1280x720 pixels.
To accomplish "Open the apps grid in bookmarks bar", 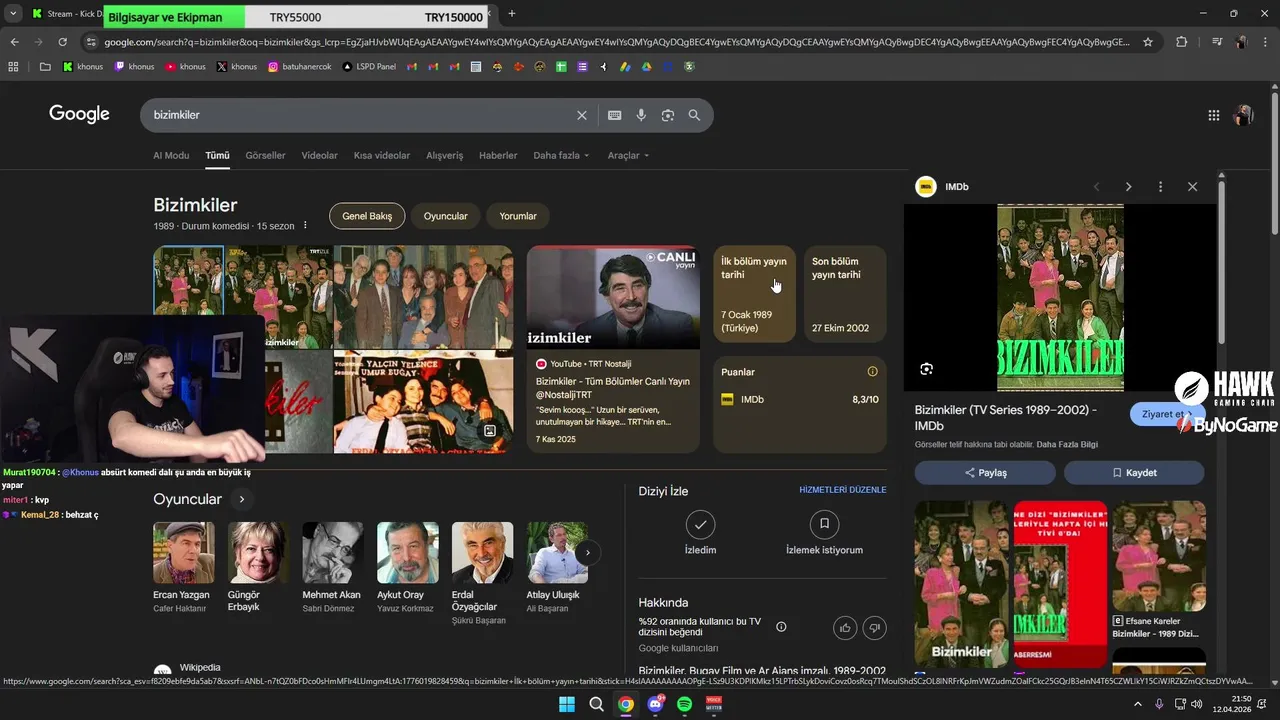I will click(13, 67).
